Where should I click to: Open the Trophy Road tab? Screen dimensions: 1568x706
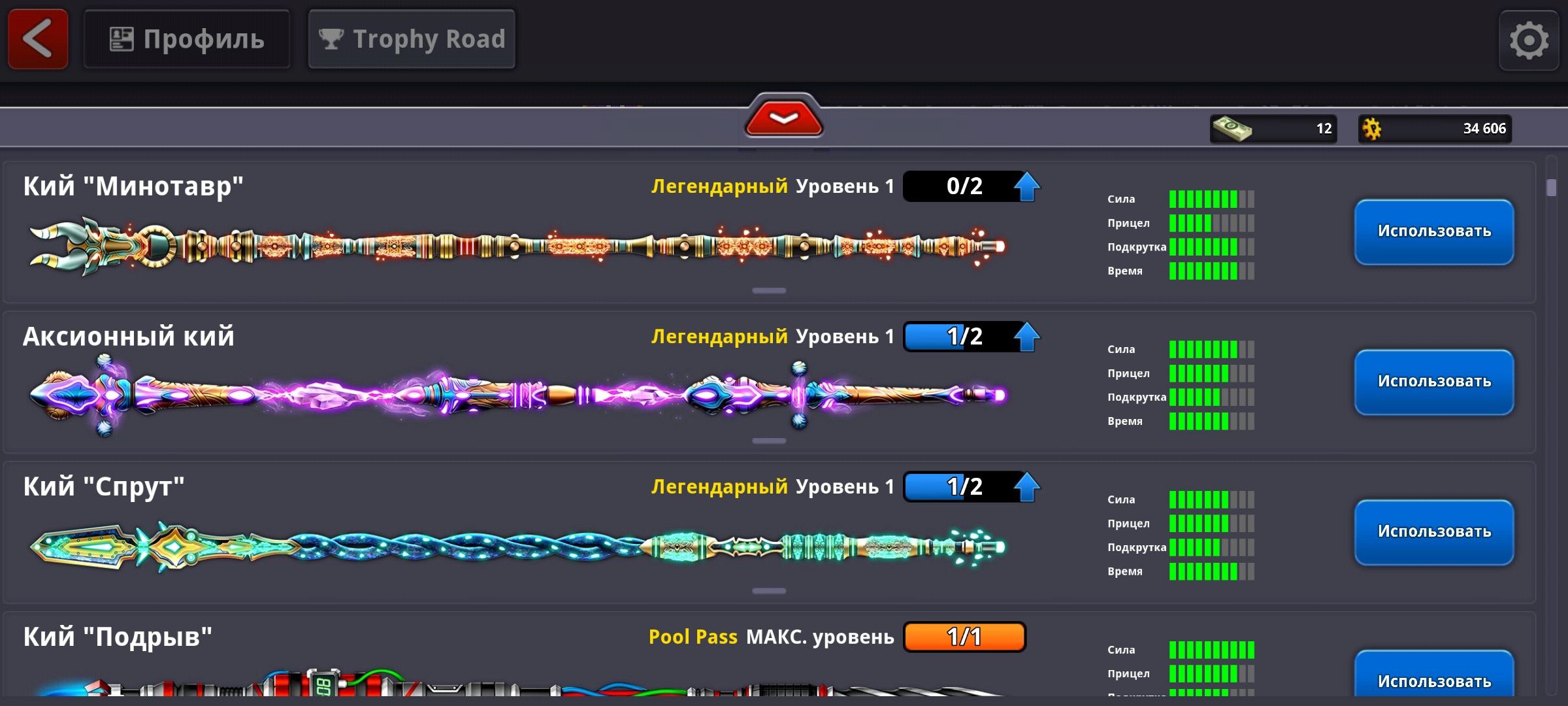(412, 39)
